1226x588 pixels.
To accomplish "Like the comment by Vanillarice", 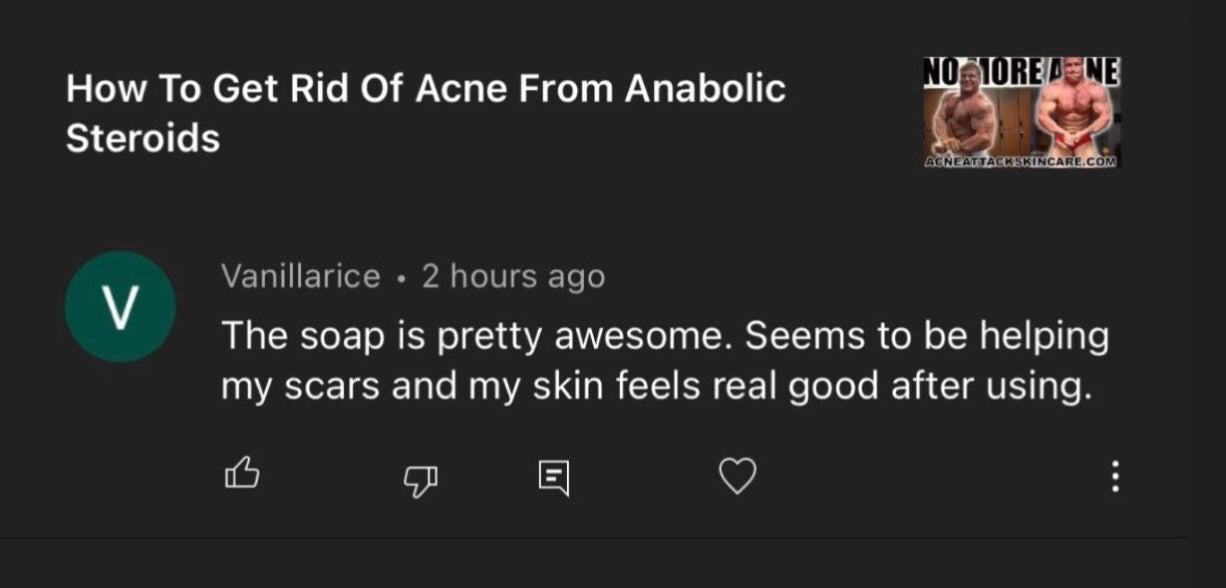I will [x=241, y=476].
